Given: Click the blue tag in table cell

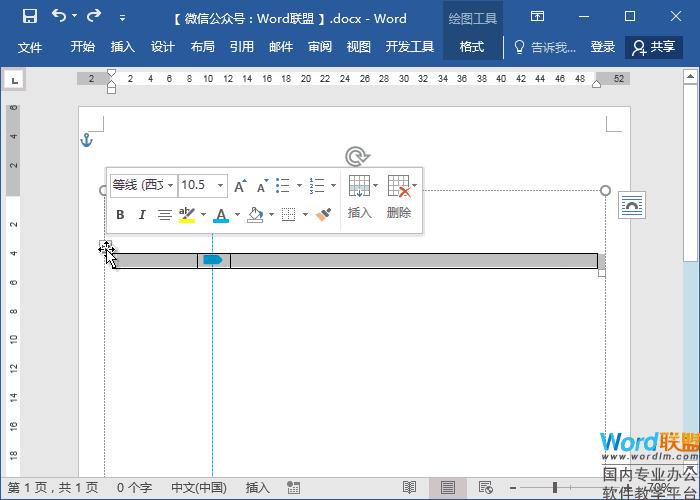Looking at the screenshot, I should 212,260.
